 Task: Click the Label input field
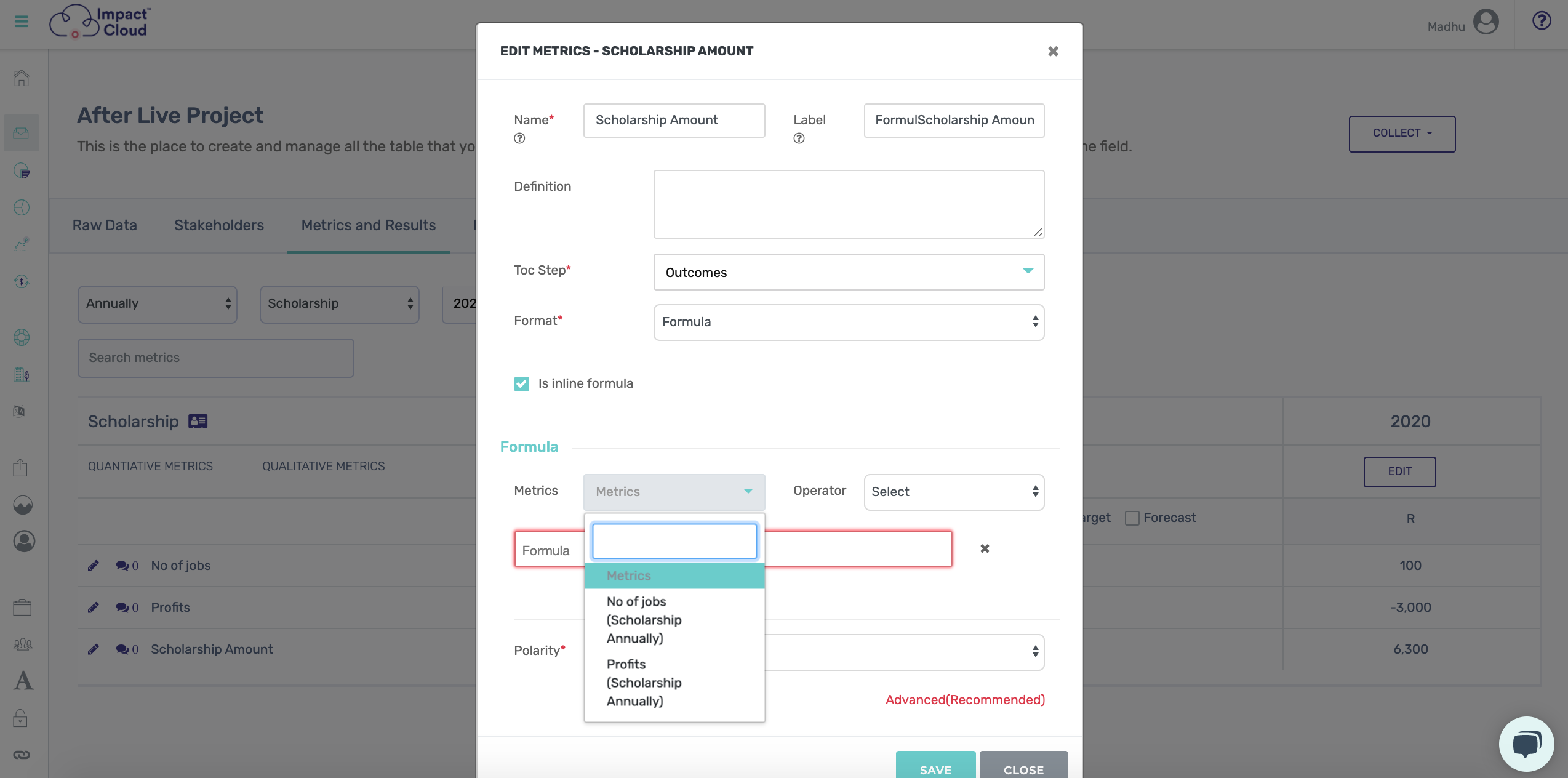click(x=954, y=120)
